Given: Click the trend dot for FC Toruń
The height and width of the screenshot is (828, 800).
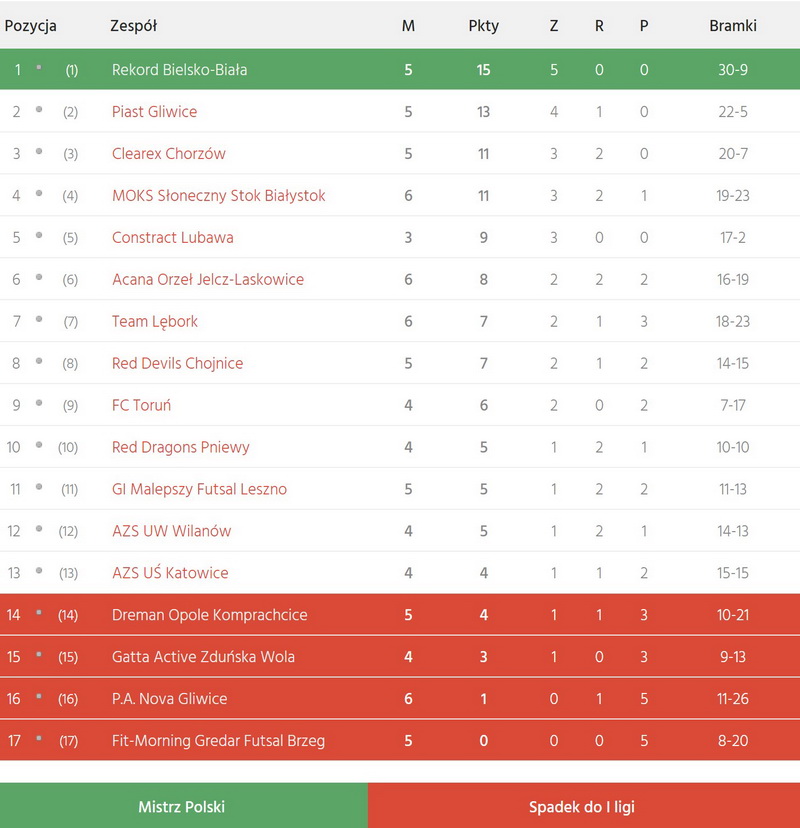Looking at the screenshot, I should click(39, 404).
